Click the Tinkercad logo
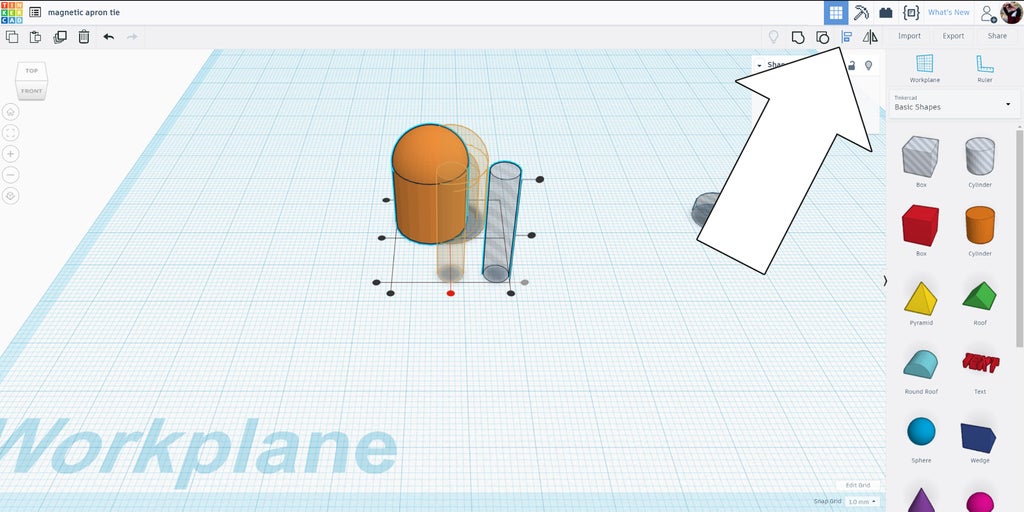This screenshot has width=1024, height=512. click(x=12, y=12)
